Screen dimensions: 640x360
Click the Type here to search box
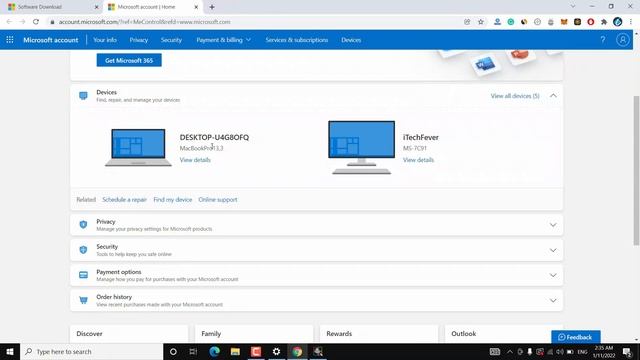[x=91, y=351]
